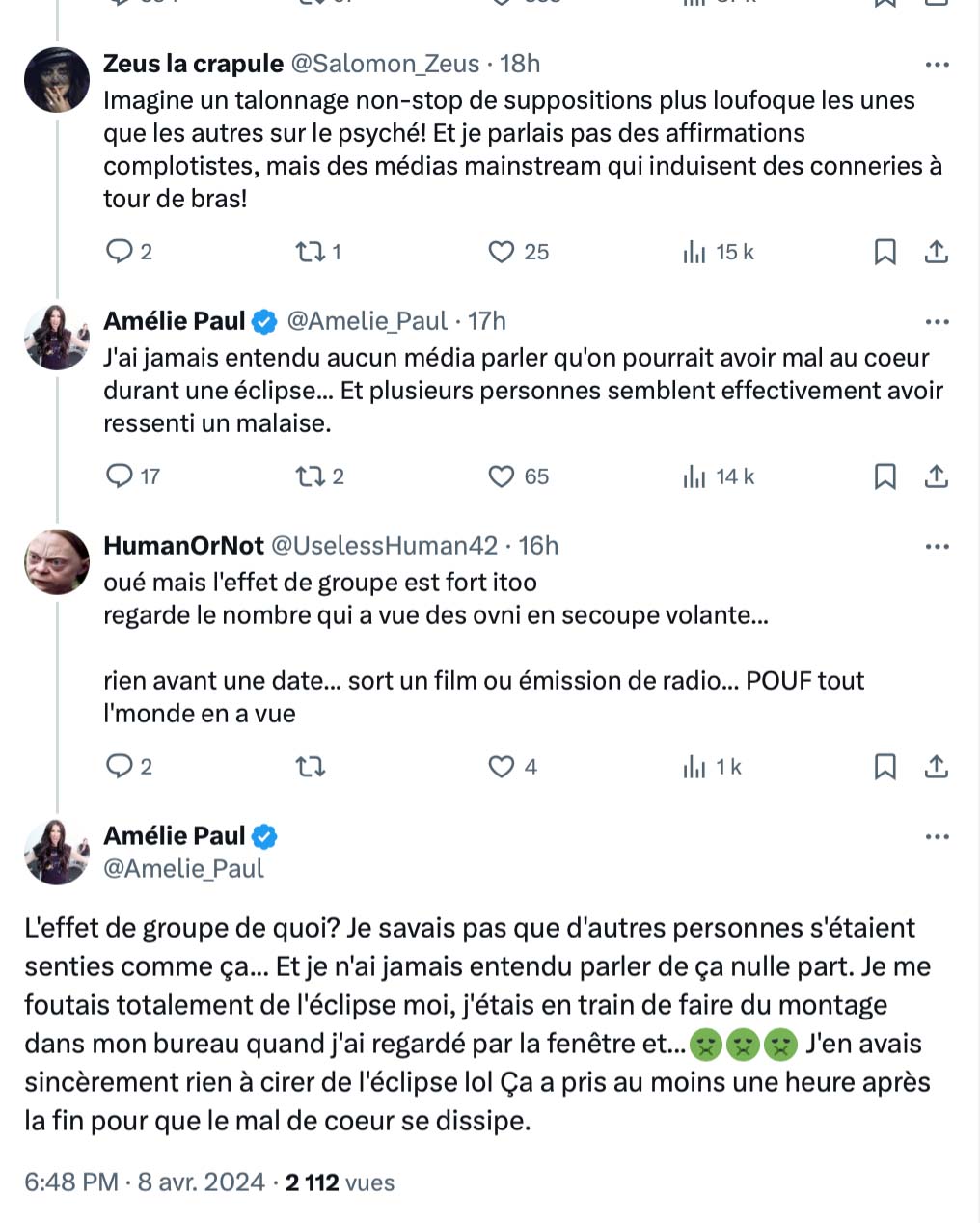Open @Salomon_Zeus profile handle
This screenshot has width=980, height=1223.
point(385,64)
